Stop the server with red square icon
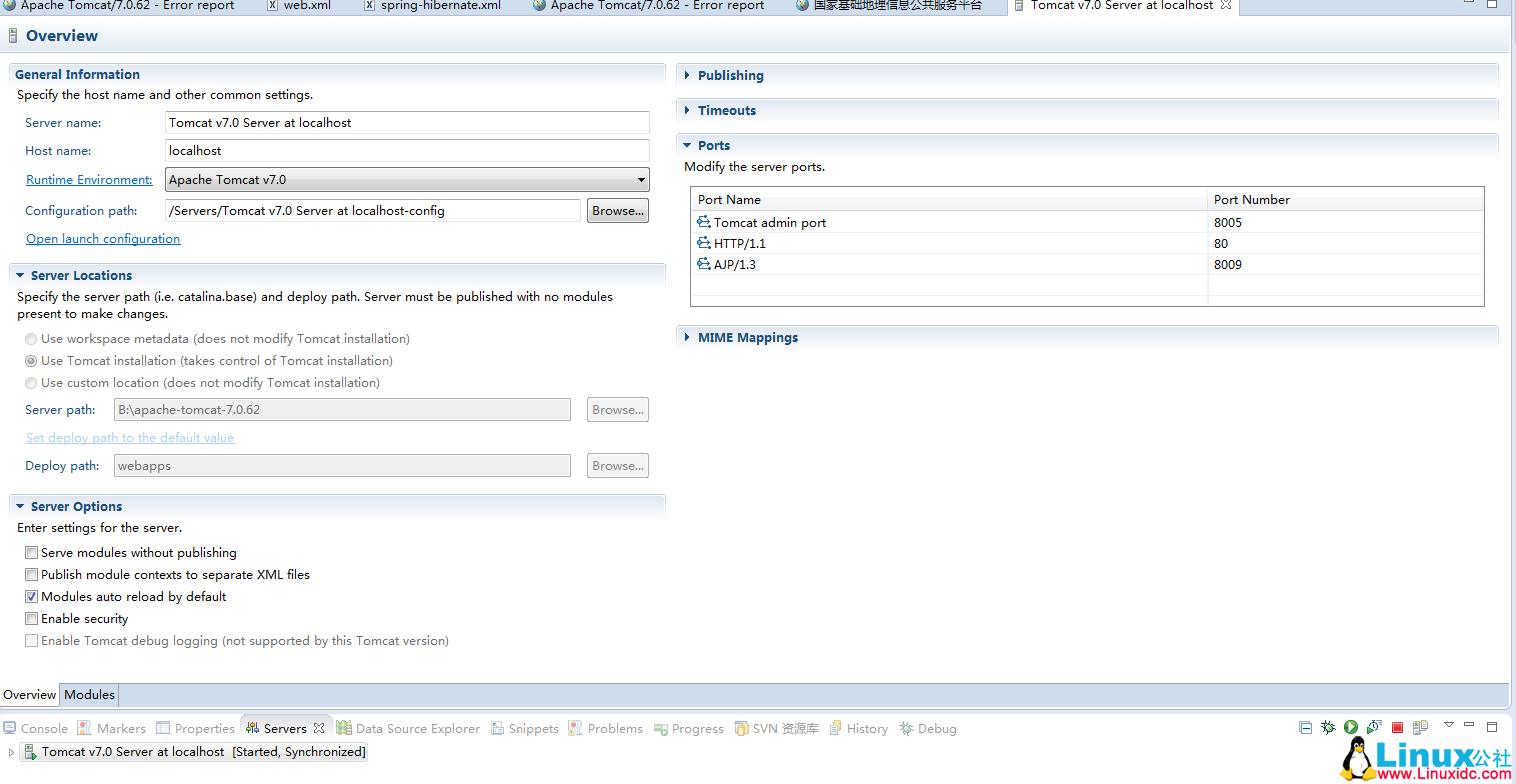This screenshot has height=784, width=1516. pyautogui.click(x=1398, y=728)
